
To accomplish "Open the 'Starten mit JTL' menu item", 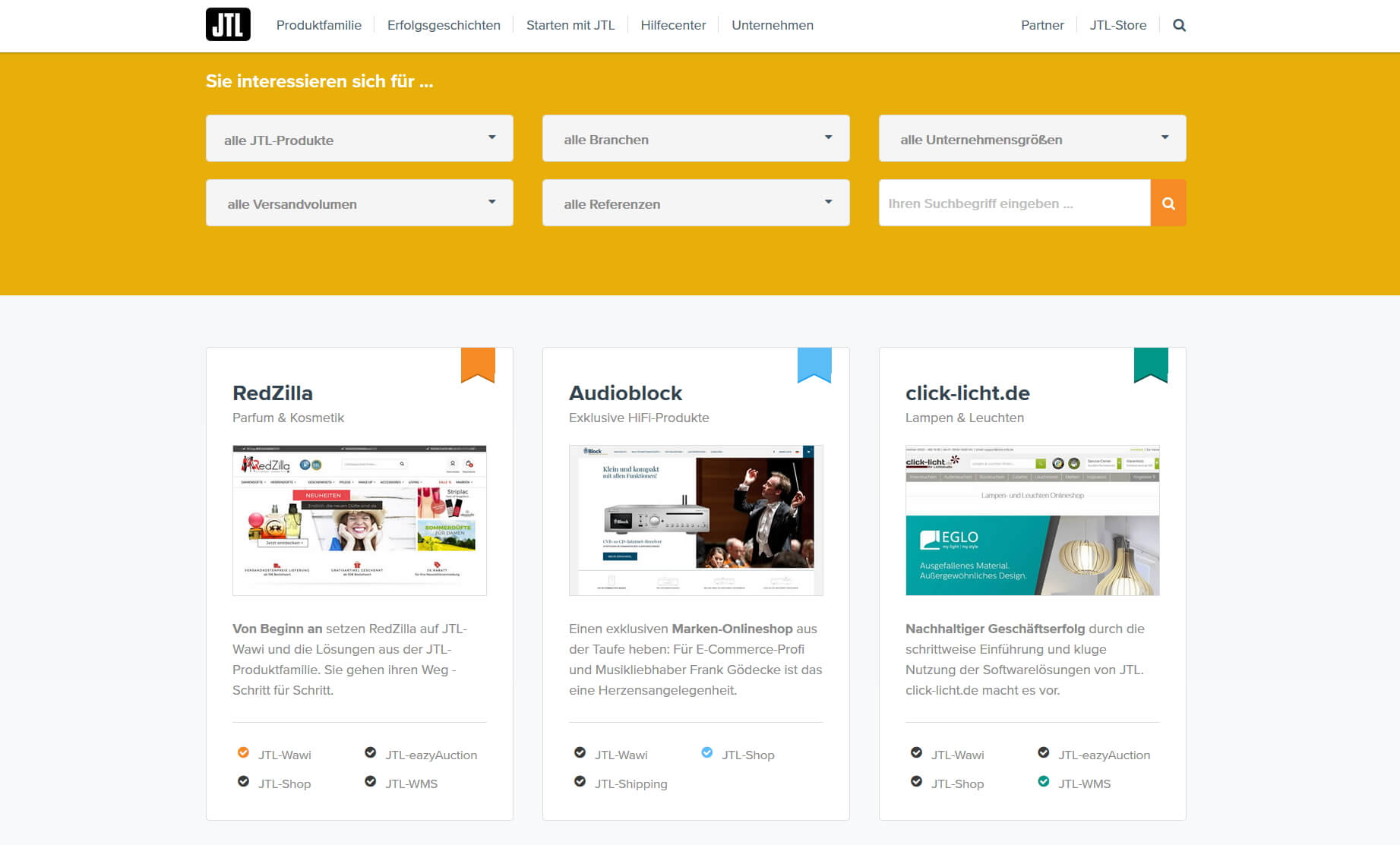I will pos(570,25).
